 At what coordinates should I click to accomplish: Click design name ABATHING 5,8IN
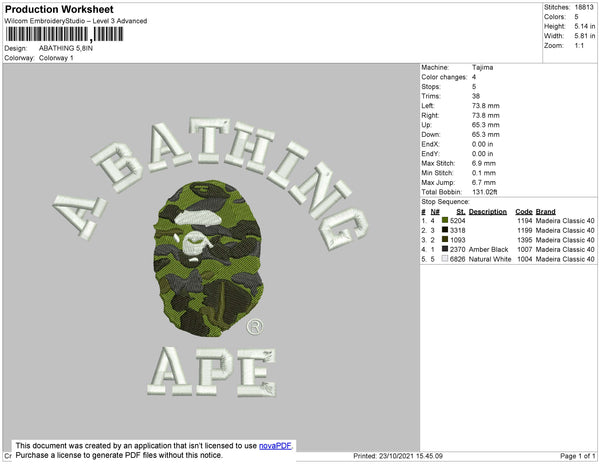[x=66, y=48]
